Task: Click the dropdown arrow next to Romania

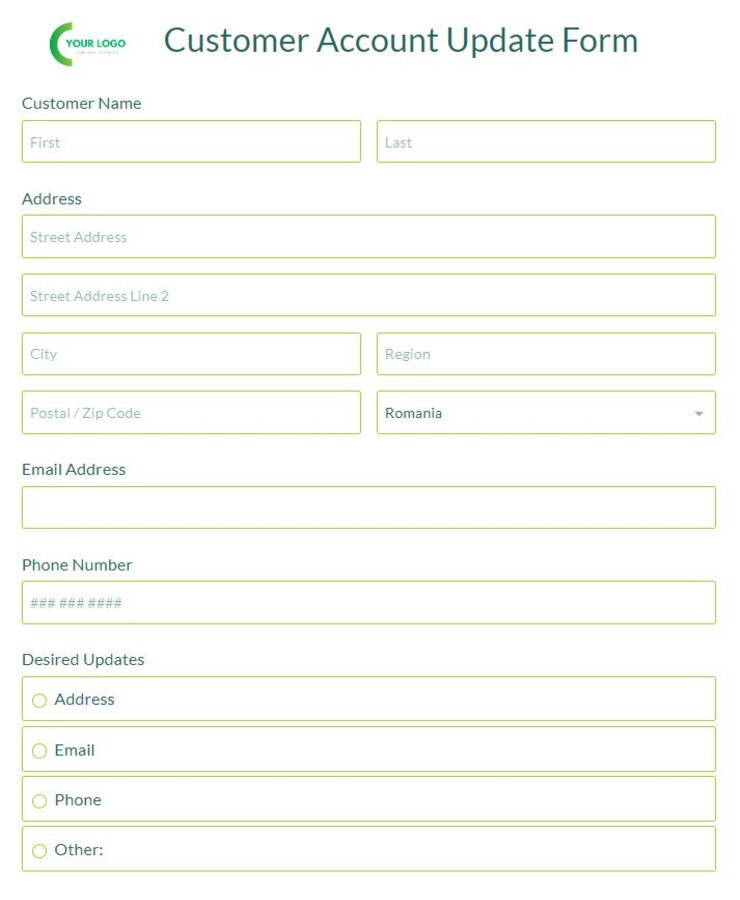Action: pos(699,412)
